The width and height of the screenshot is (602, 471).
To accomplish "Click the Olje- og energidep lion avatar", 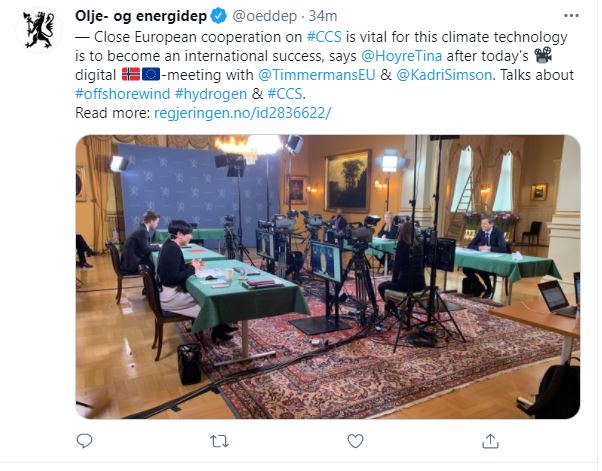I will (x=38, y=30).
